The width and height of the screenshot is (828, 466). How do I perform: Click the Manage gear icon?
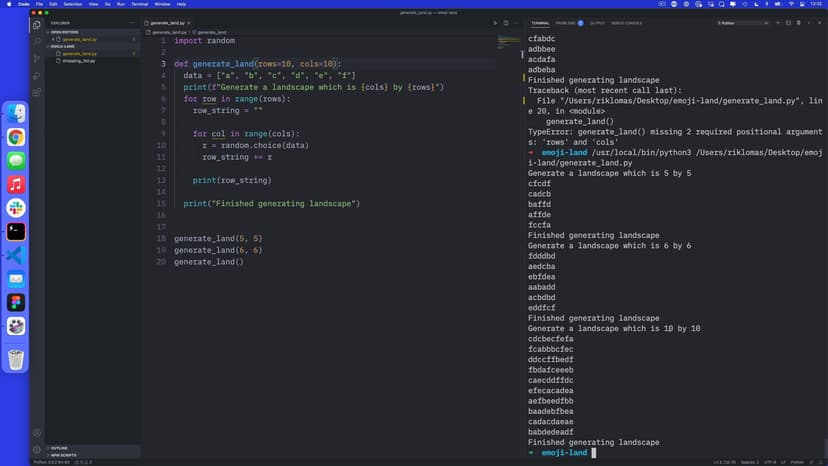click(37, 450)
